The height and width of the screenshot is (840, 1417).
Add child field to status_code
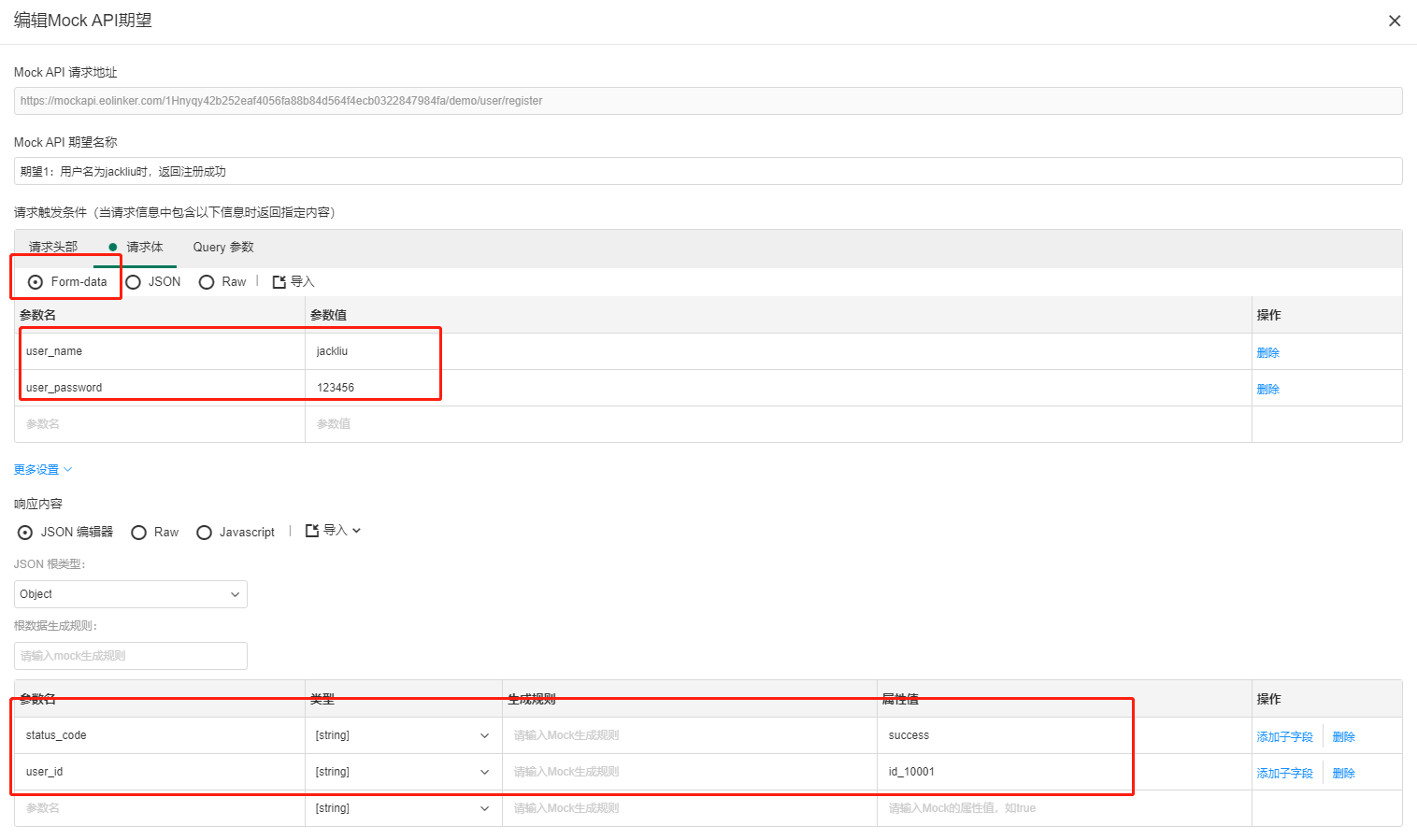click(x=1284, y=736)
